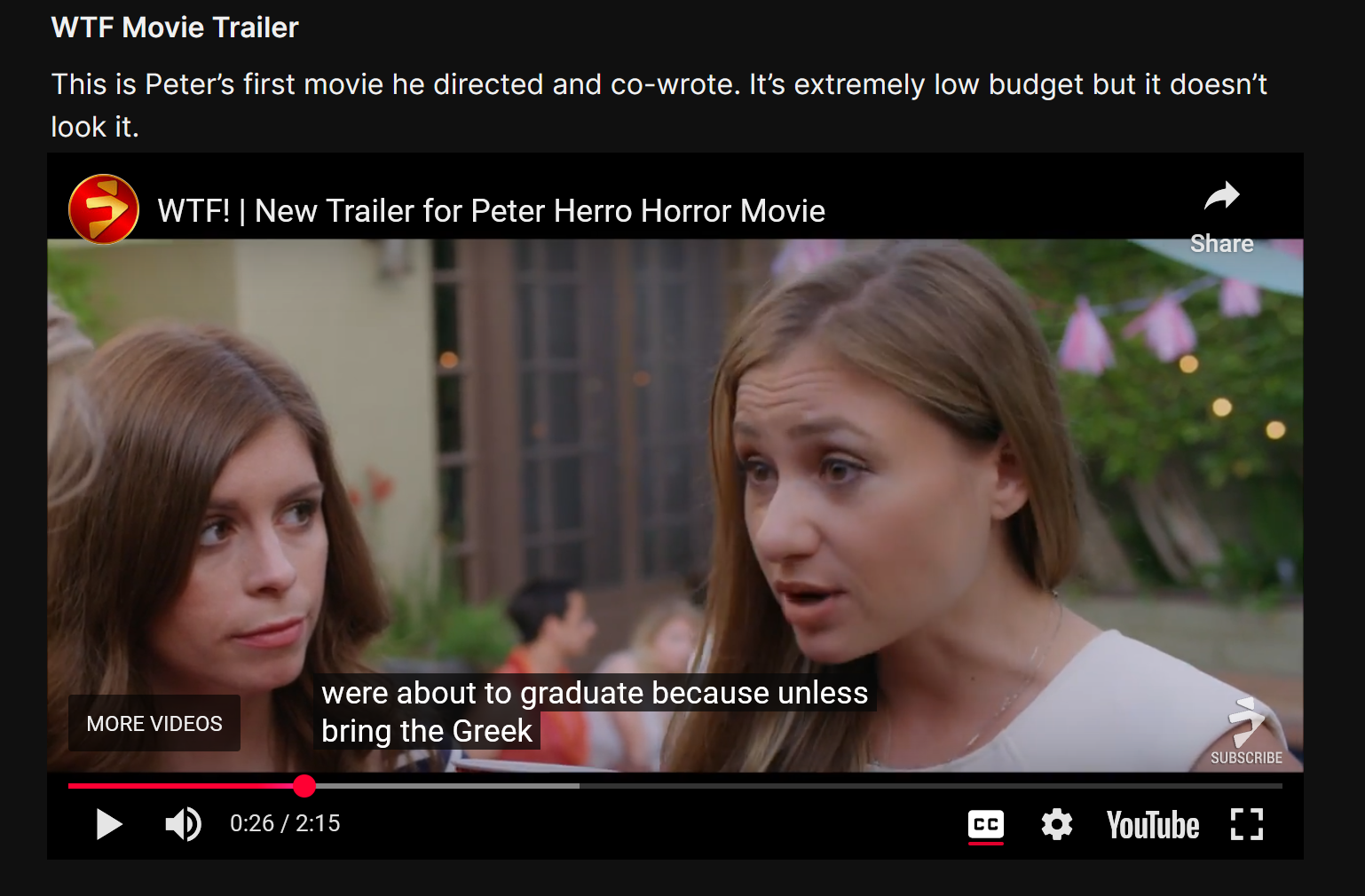Click the description about Peter's first movie
The width and height of the screenshot is (1365, 896).
[x=659, y=106]
